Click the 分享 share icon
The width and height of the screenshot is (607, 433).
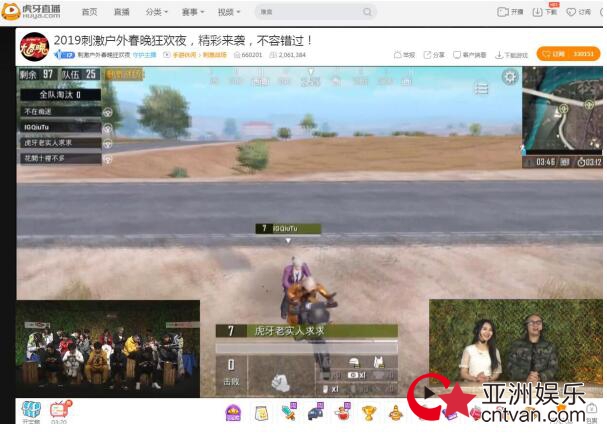pyautogui.click(x=434, y=55)
